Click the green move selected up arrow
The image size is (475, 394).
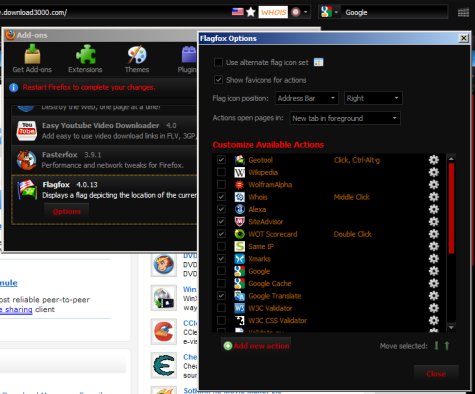tap(447, 346)
